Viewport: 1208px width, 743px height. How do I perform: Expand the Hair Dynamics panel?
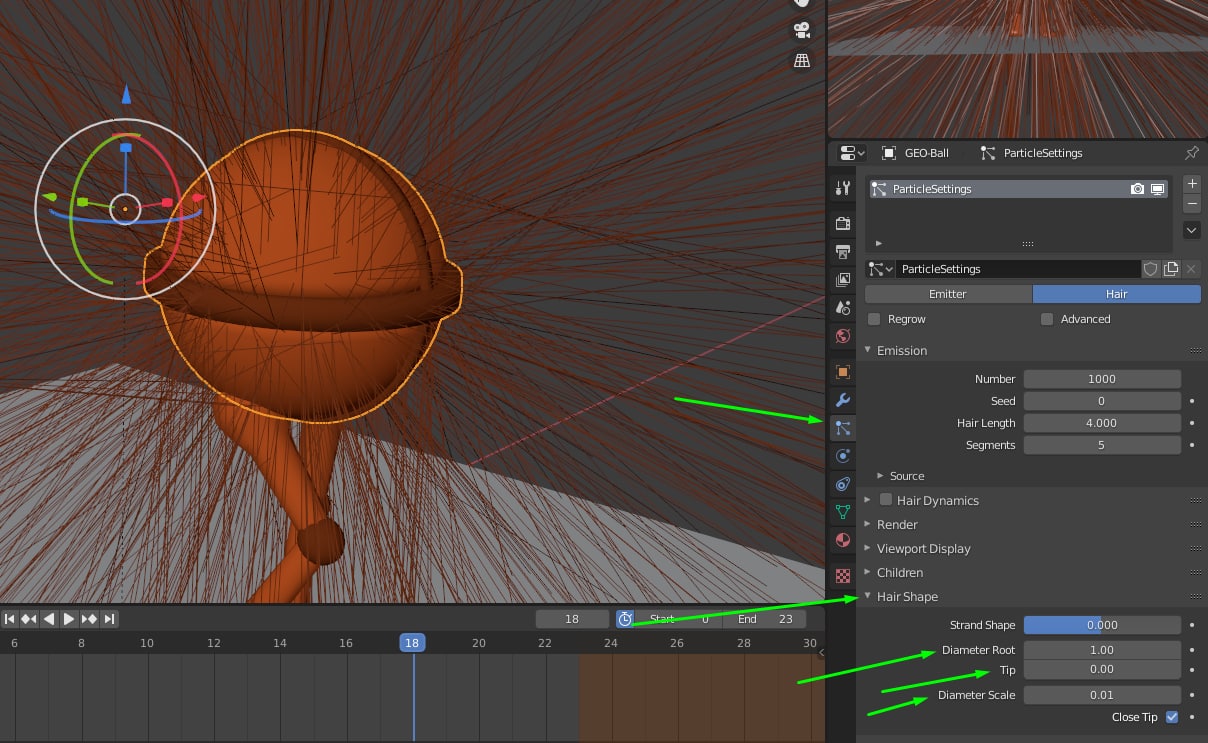click(x=868, y=500)
